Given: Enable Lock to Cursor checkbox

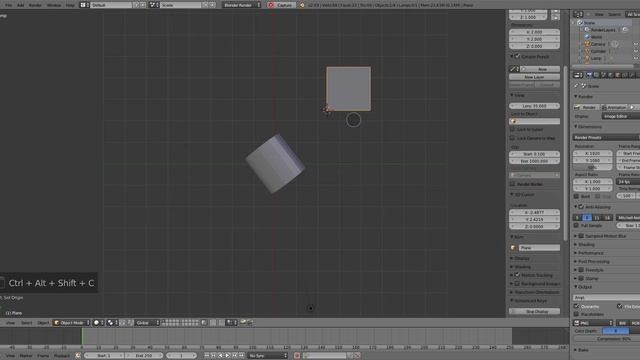Looking at the screenshot, I should click(512, 129).
